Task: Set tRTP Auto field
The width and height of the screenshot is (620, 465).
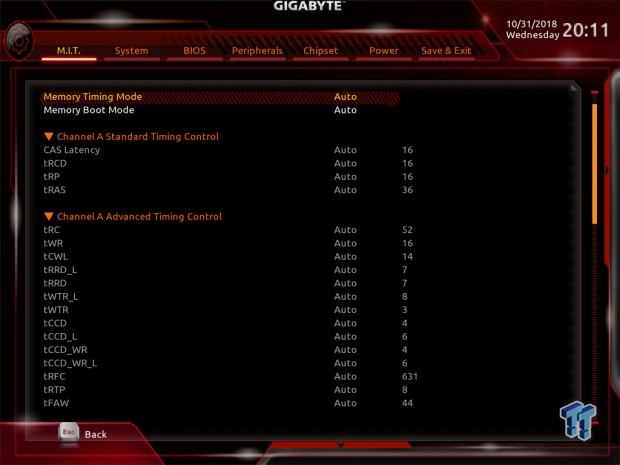Action: tap(345, 390)
